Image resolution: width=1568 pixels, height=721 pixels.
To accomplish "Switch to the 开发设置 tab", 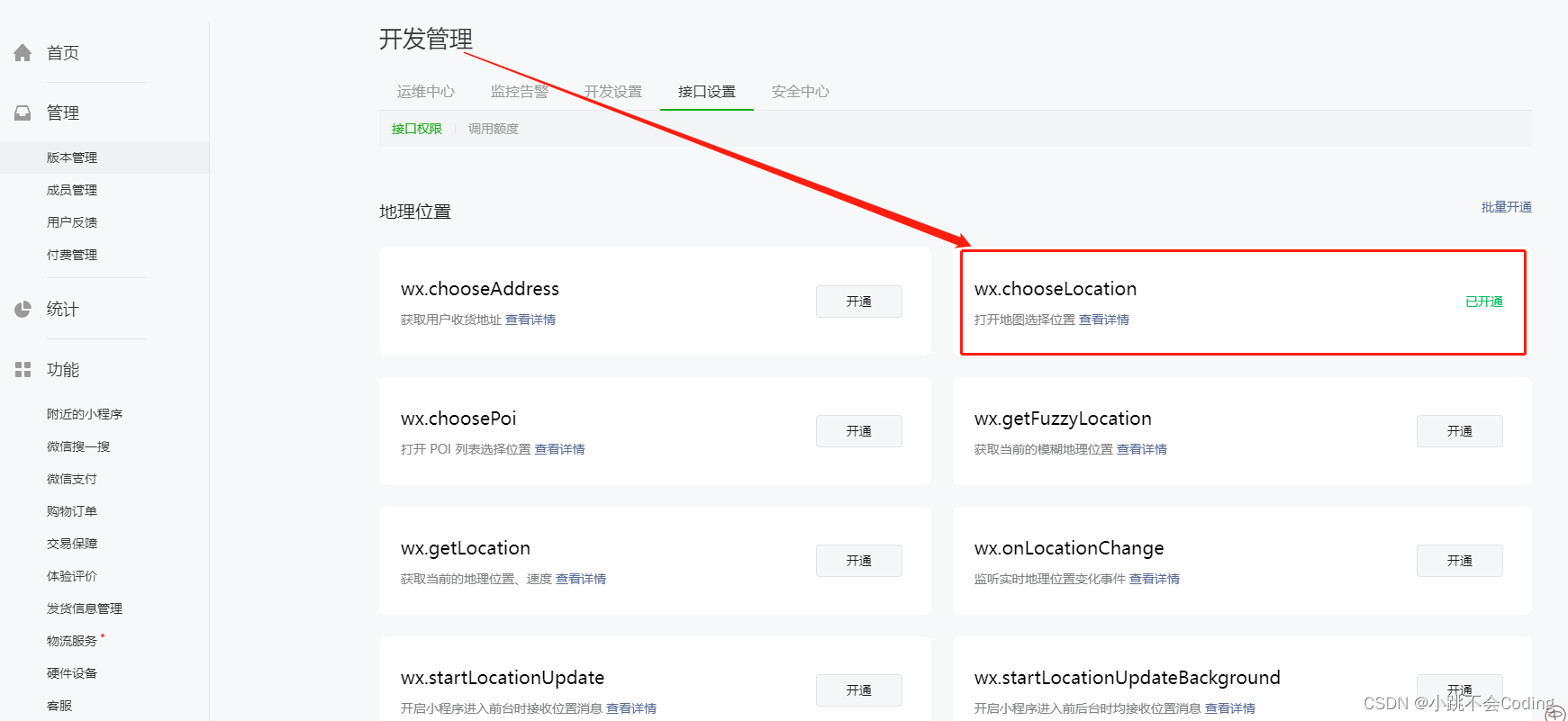I will point(613,92).
